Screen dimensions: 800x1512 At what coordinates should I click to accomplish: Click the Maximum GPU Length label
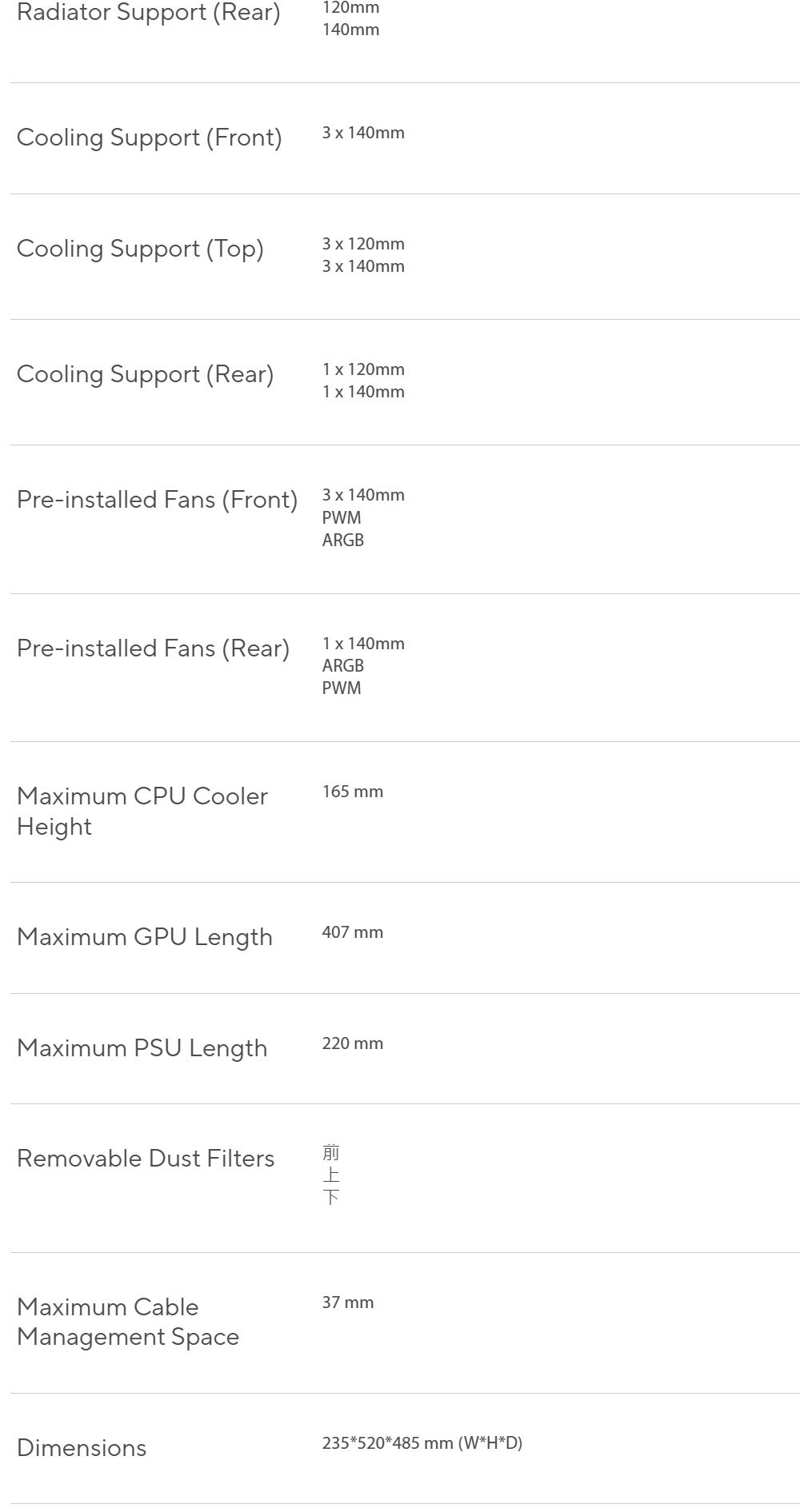coord(145,937)
